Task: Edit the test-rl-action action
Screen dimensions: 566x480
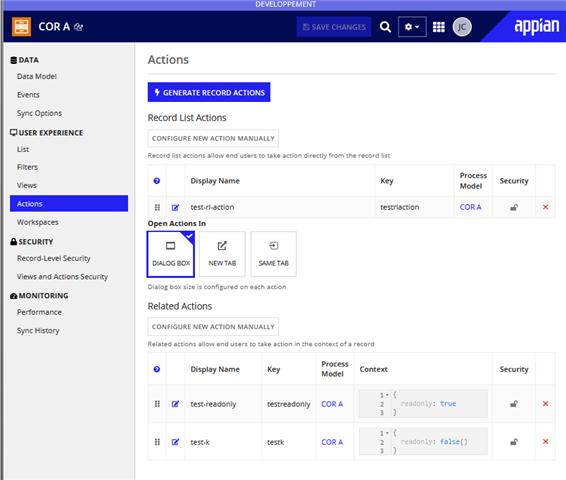Action: [175, 207]
